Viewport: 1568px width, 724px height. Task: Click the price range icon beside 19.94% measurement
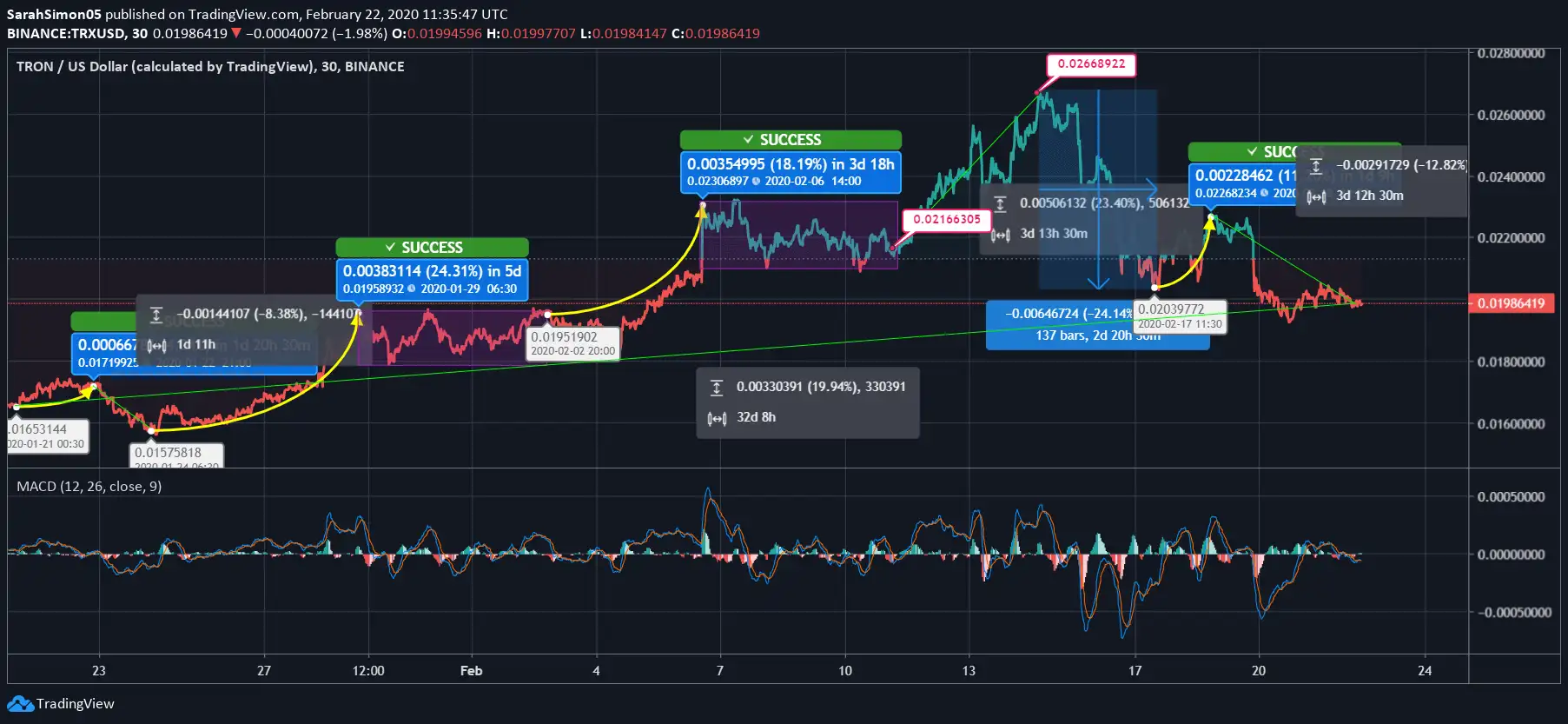click(717, 388)
